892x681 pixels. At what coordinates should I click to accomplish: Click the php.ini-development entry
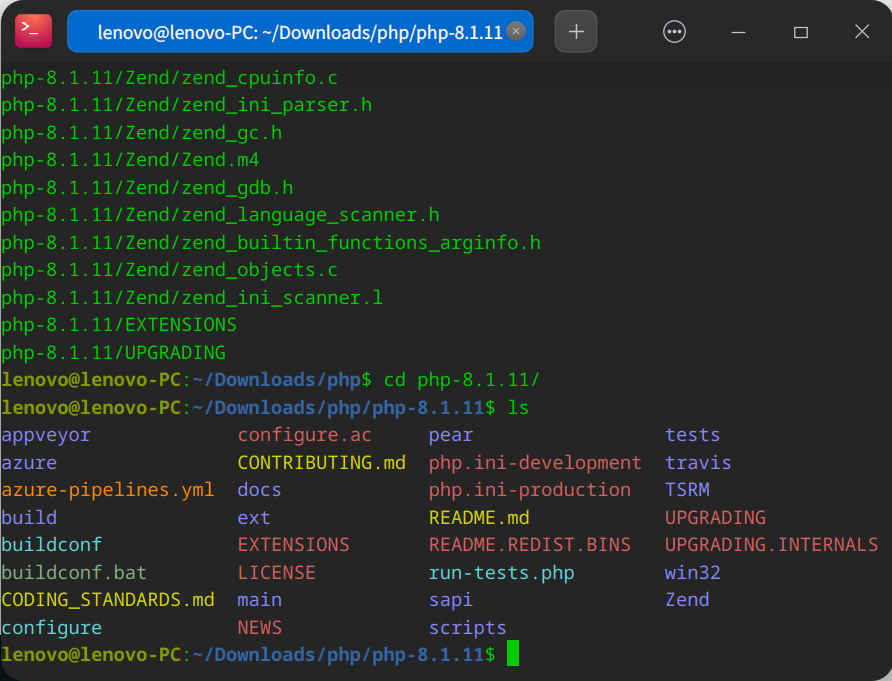point(535,463)
